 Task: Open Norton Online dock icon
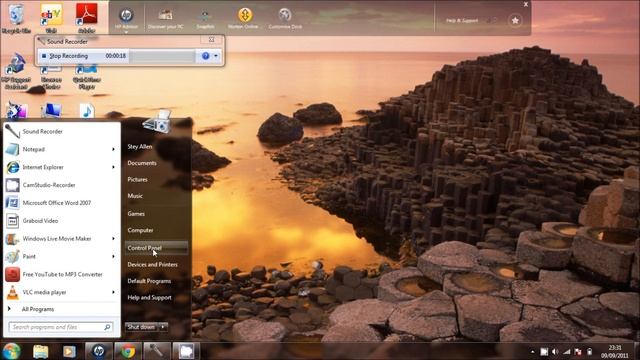coord(244,19)
